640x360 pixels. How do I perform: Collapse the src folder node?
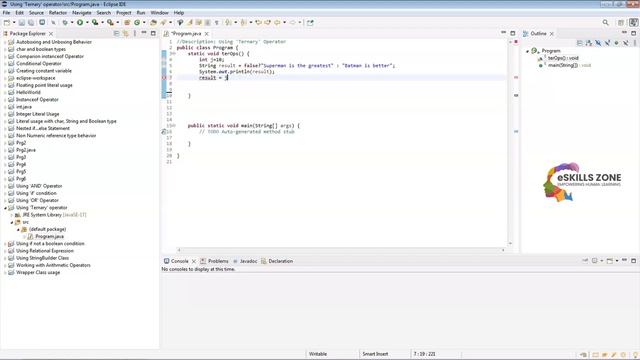click(x=12, y=222)
